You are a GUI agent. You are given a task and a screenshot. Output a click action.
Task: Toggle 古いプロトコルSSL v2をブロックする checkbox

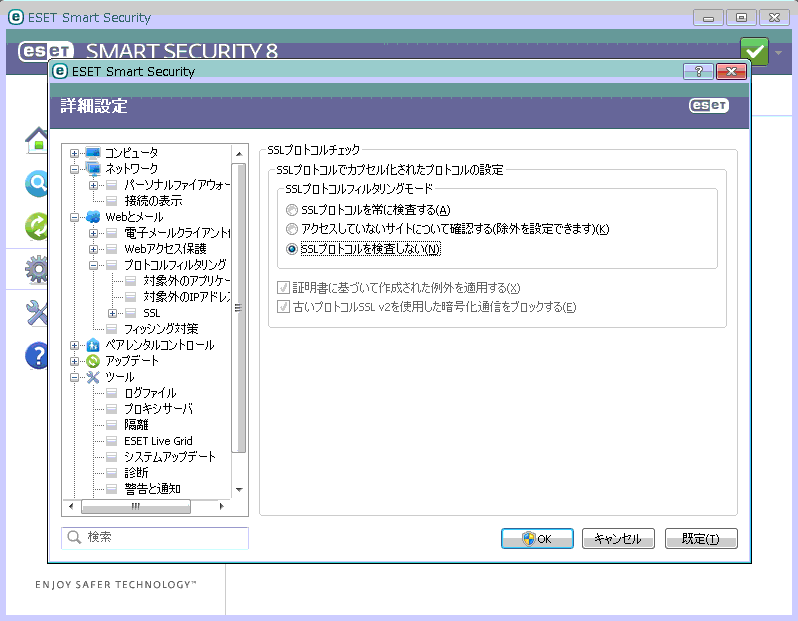(283, 307)
